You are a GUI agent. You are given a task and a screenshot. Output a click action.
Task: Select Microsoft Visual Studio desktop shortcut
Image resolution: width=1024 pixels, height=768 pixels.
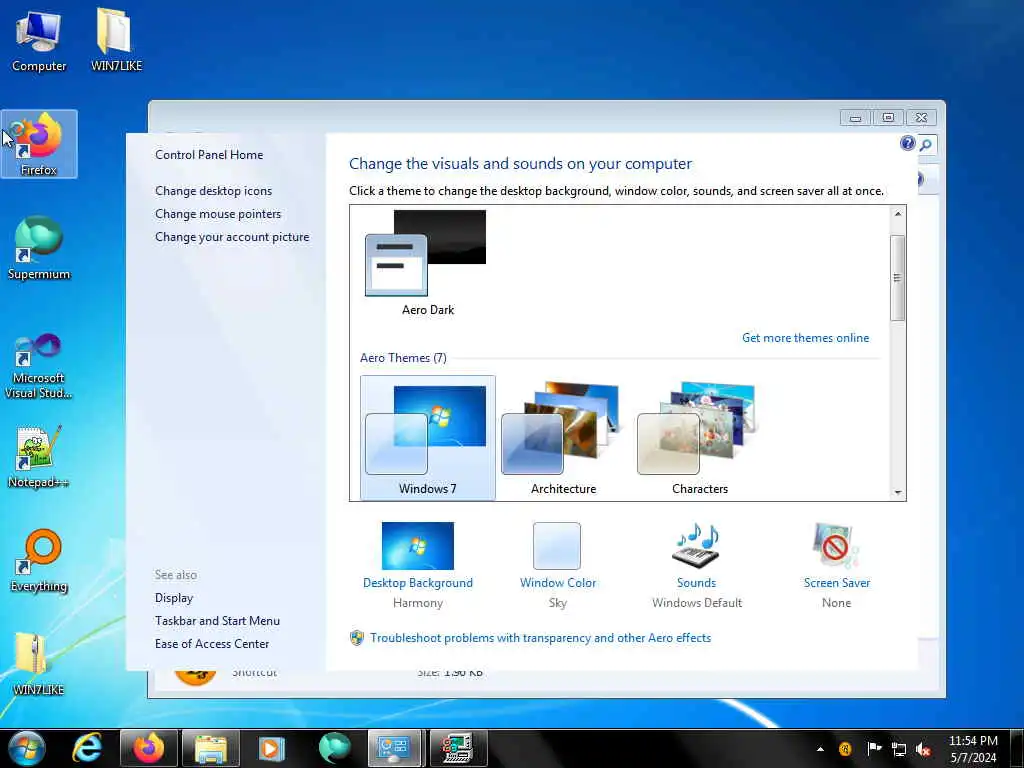pyautogui.click(x=39, y=366)
